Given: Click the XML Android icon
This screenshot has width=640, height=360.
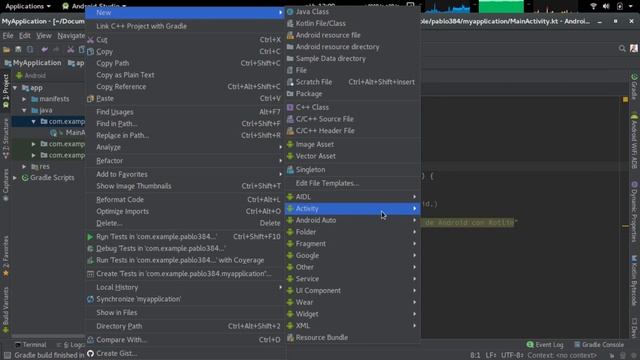Looking at the screenshot, I should pyautogui.click(x=290, y=326).
